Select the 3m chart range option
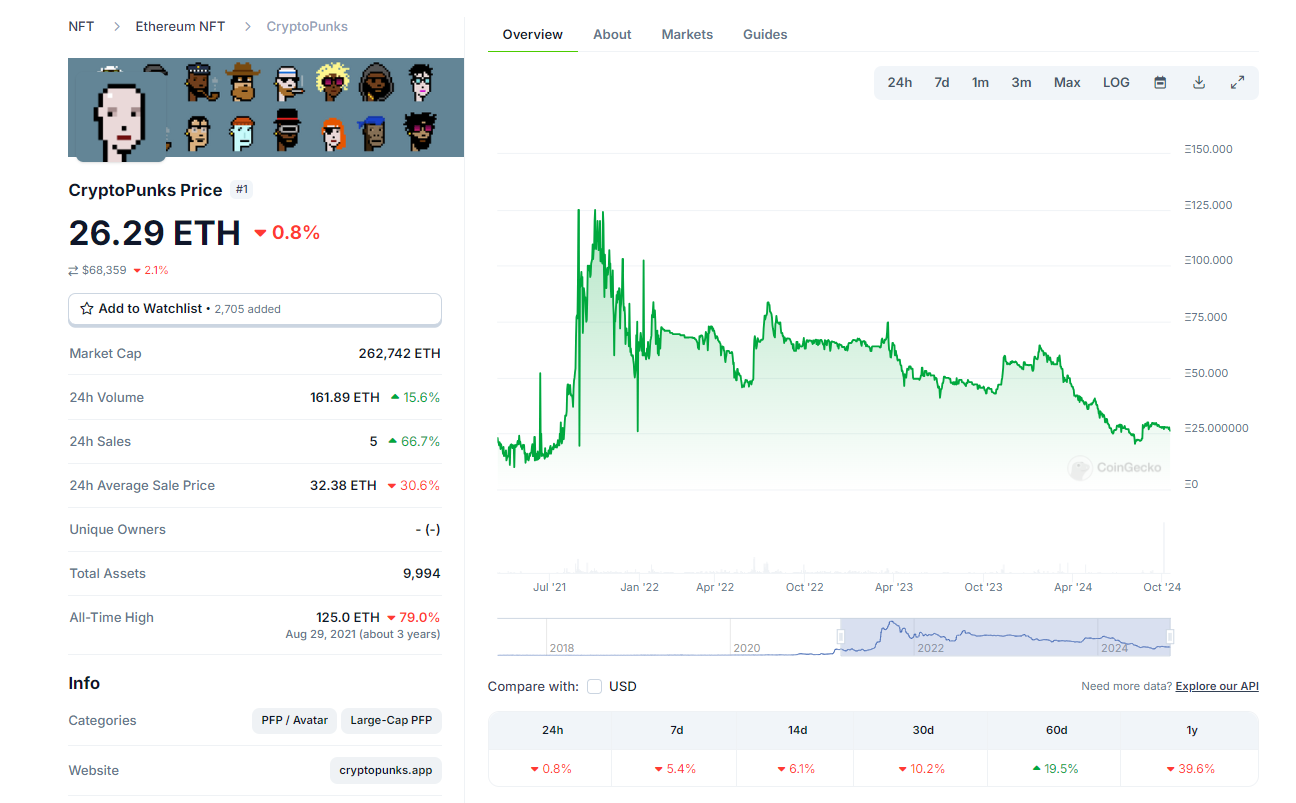Image resolution: width=1296 pixels, height=803 pixels. point(1021,82)
